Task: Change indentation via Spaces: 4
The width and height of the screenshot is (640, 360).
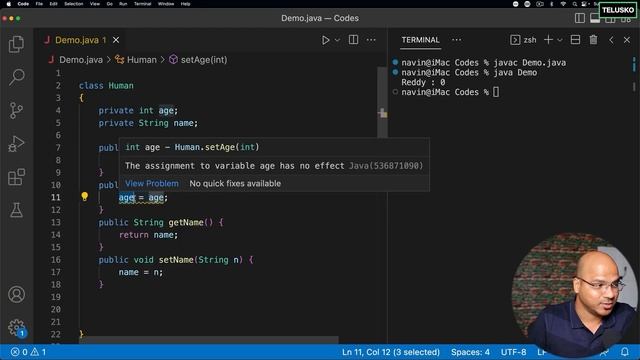Action: 470,352
